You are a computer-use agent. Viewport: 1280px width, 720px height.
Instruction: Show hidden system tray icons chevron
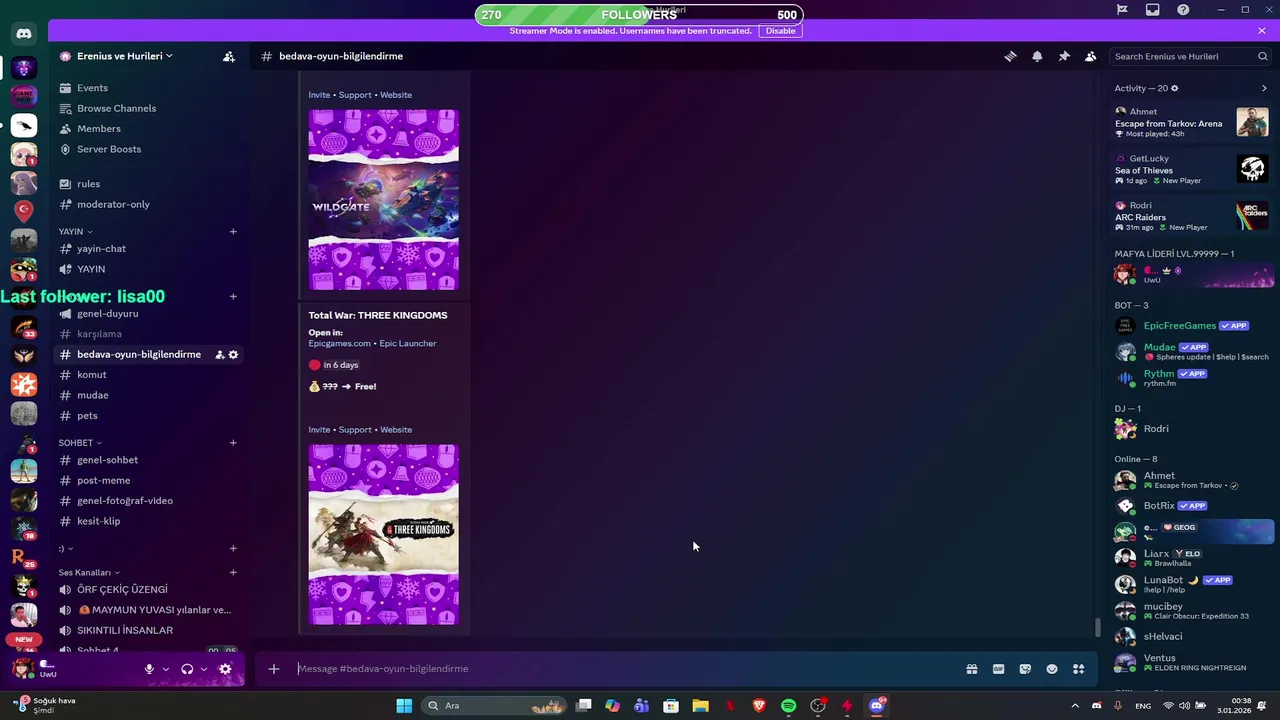[1075, 706]
